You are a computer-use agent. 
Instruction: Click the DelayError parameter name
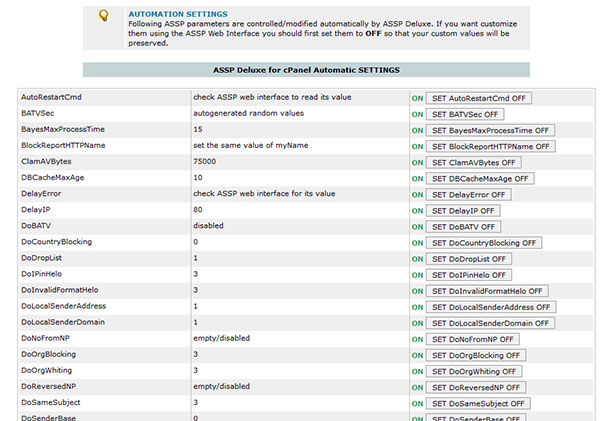(41, 194)
